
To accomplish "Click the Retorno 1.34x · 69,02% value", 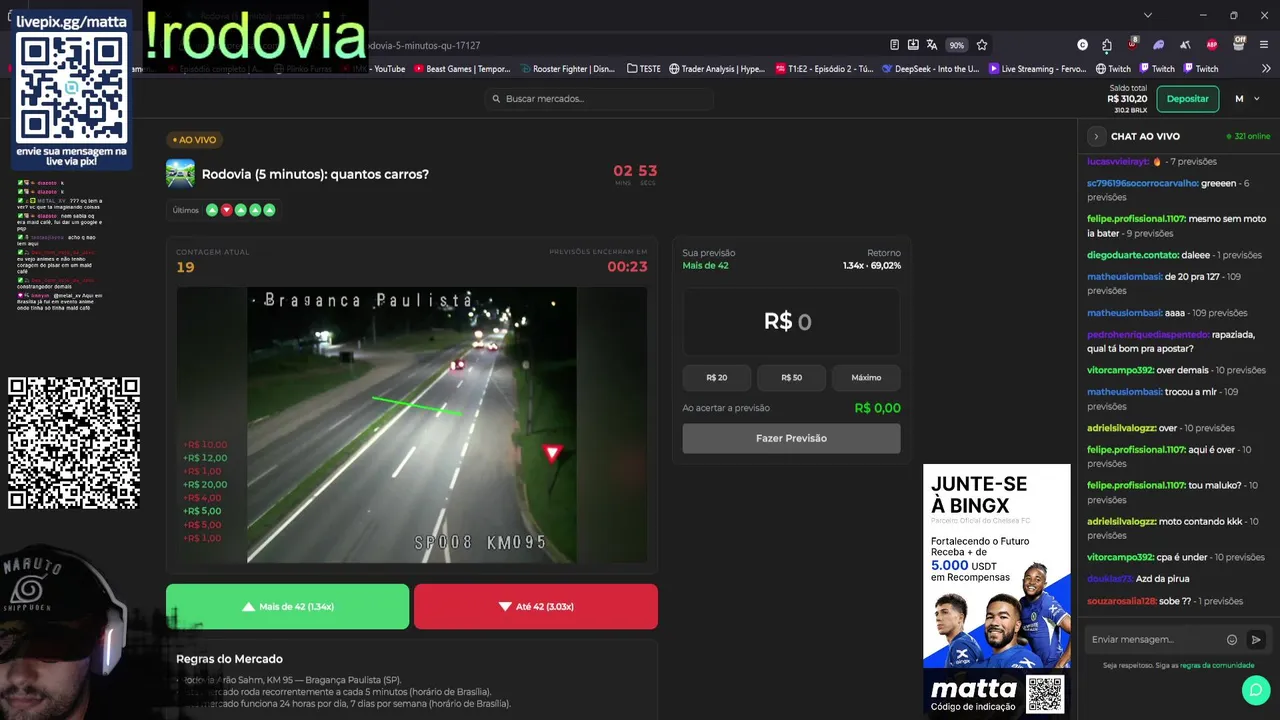I will click(872, 266).
